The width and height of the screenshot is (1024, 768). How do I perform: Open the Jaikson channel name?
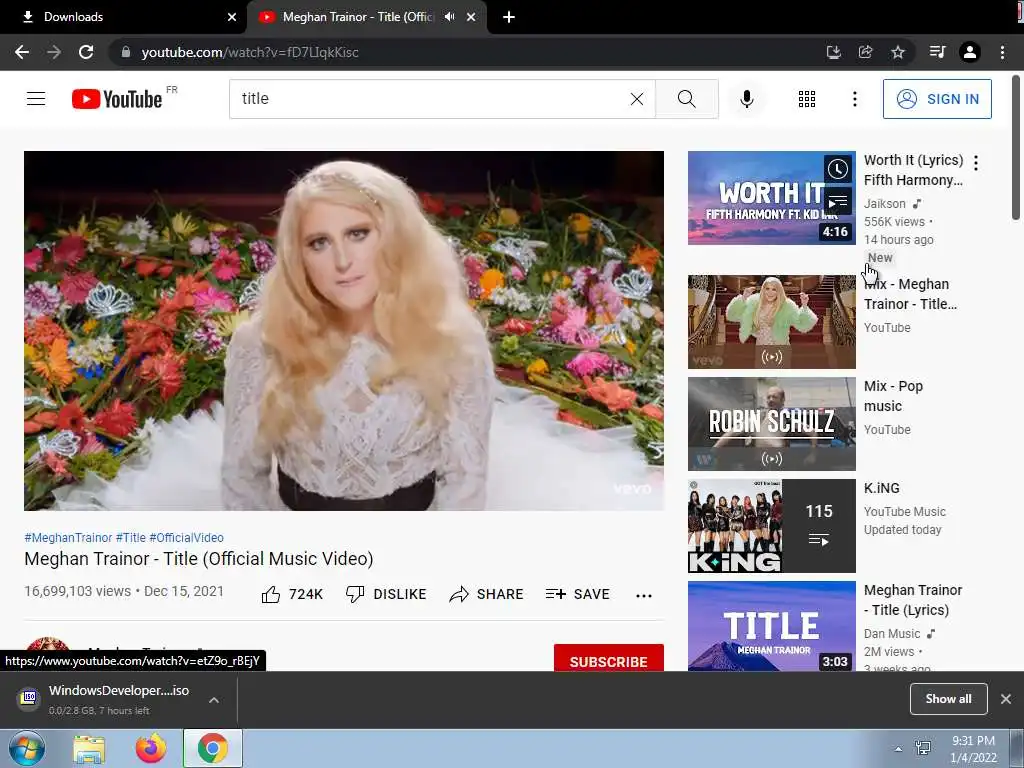pyautogui.click(x=885, y=204)
